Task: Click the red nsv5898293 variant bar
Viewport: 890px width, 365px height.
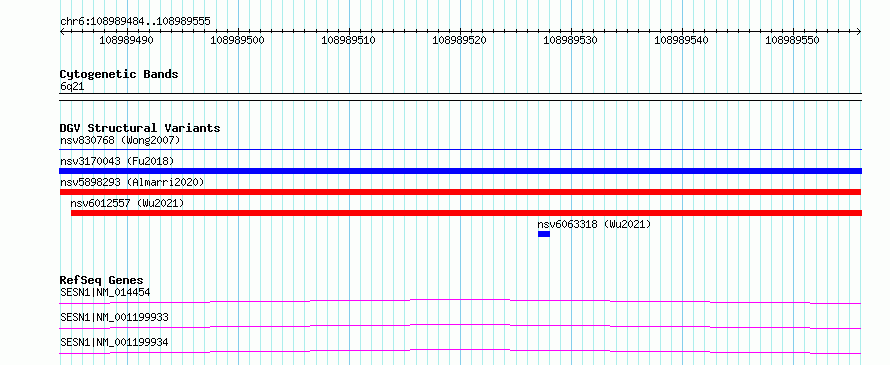Action: coord(460,192)
